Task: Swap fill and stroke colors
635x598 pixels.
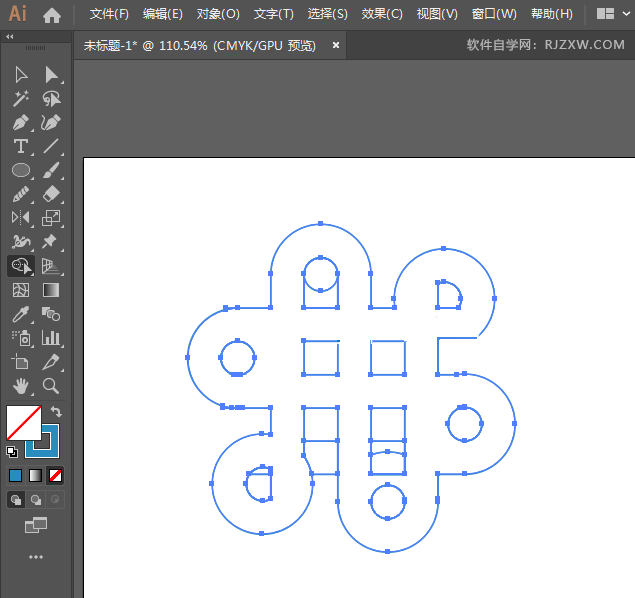Action: point(56,411)
